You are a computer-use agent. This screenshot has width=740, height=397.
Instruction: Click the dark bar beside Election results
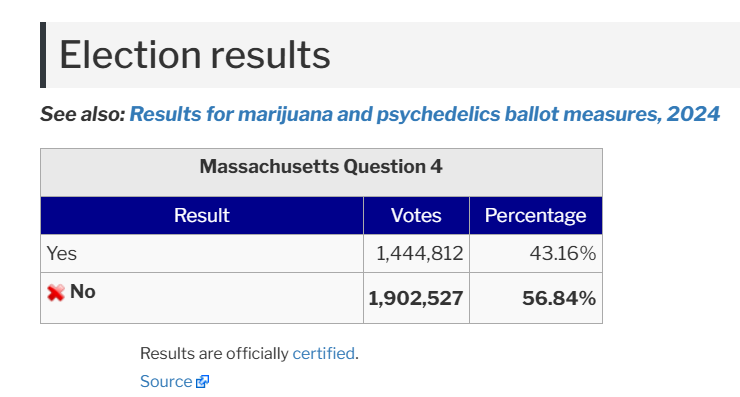43,55
